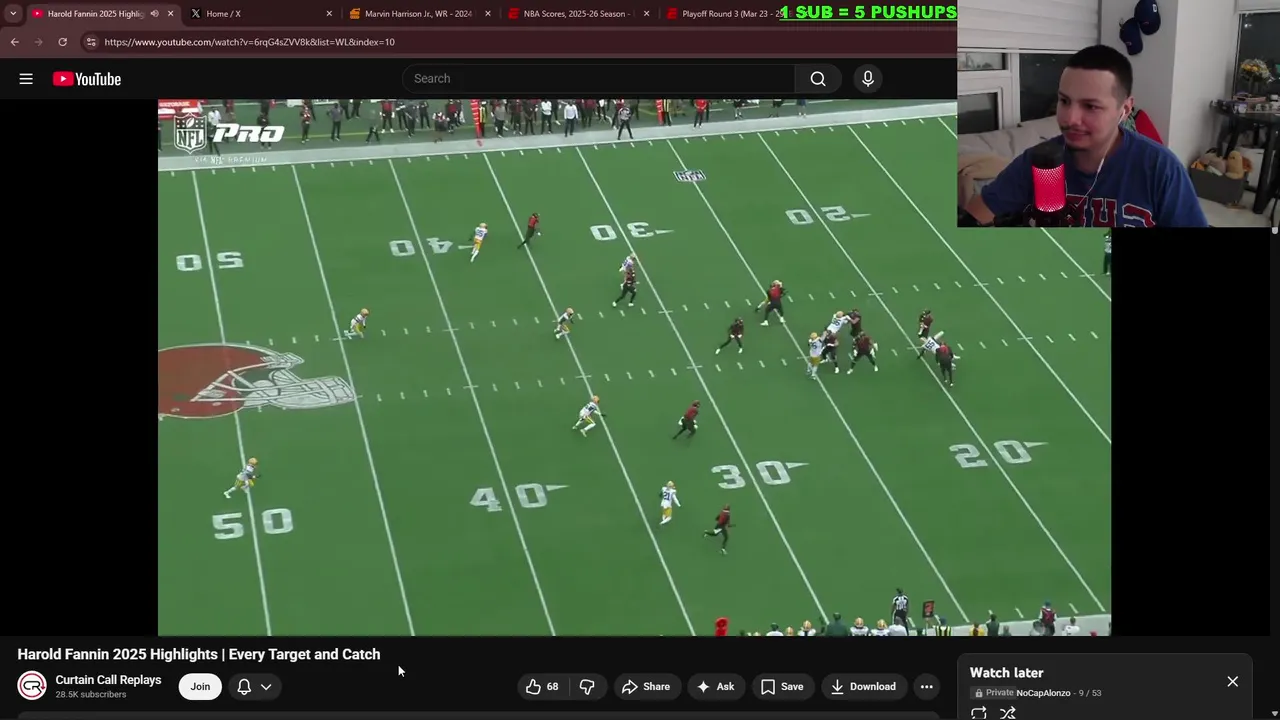1280x720 pixels.
Task: Click the Ask AI sparkle button
Action: click(x=716, y=686)
